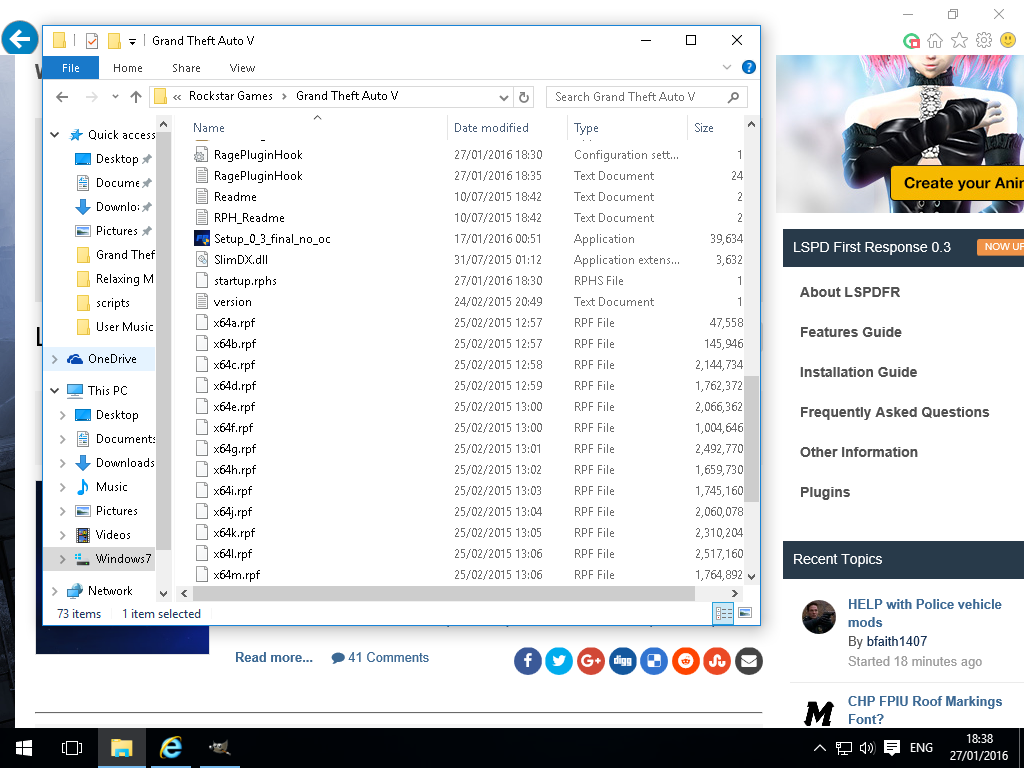Open the View ribbon tab
1024x768 pixels.
242,68
